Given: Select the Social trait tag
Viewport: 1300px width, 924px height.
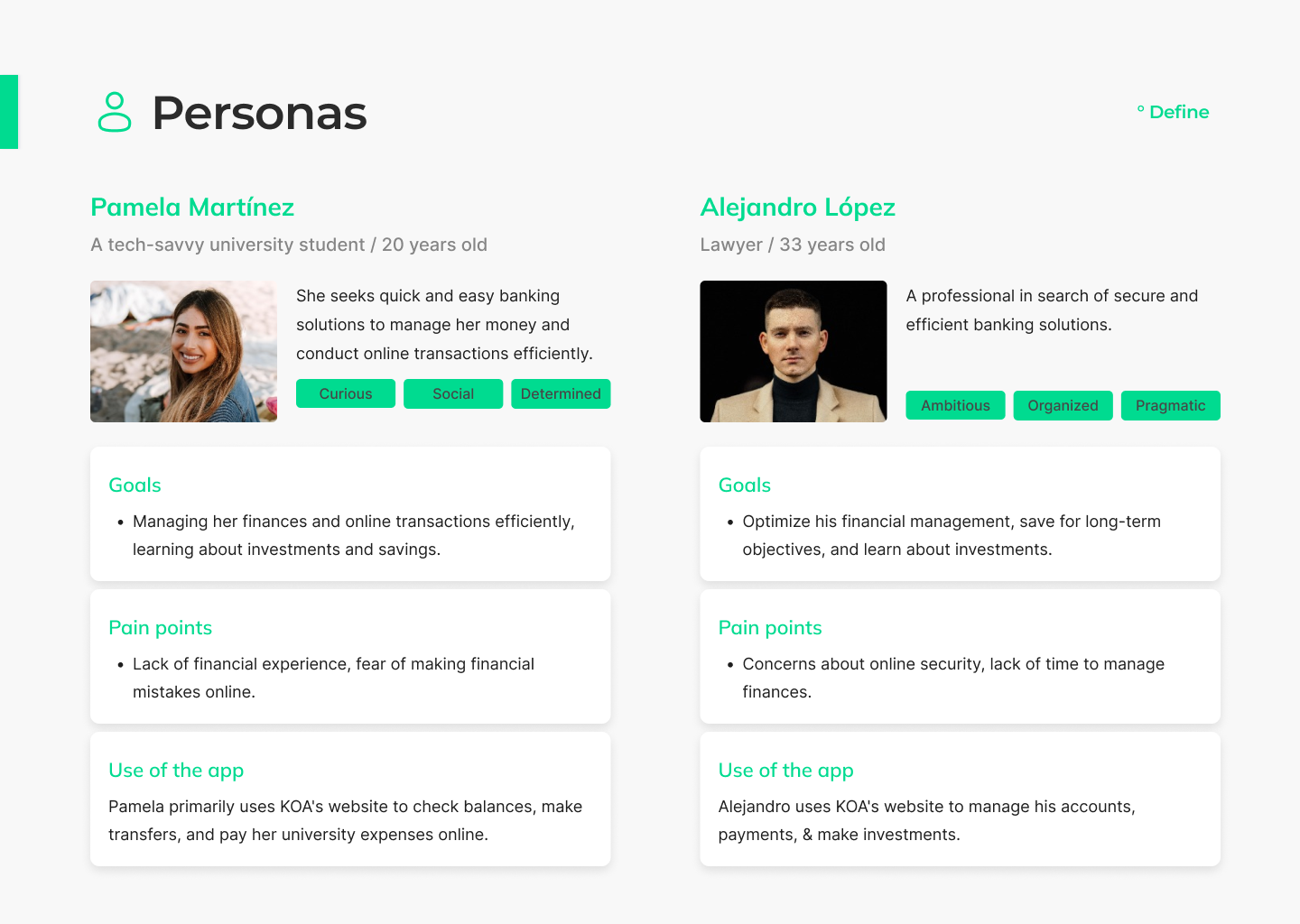Looking at the screenshot, I should pos(453,393).
